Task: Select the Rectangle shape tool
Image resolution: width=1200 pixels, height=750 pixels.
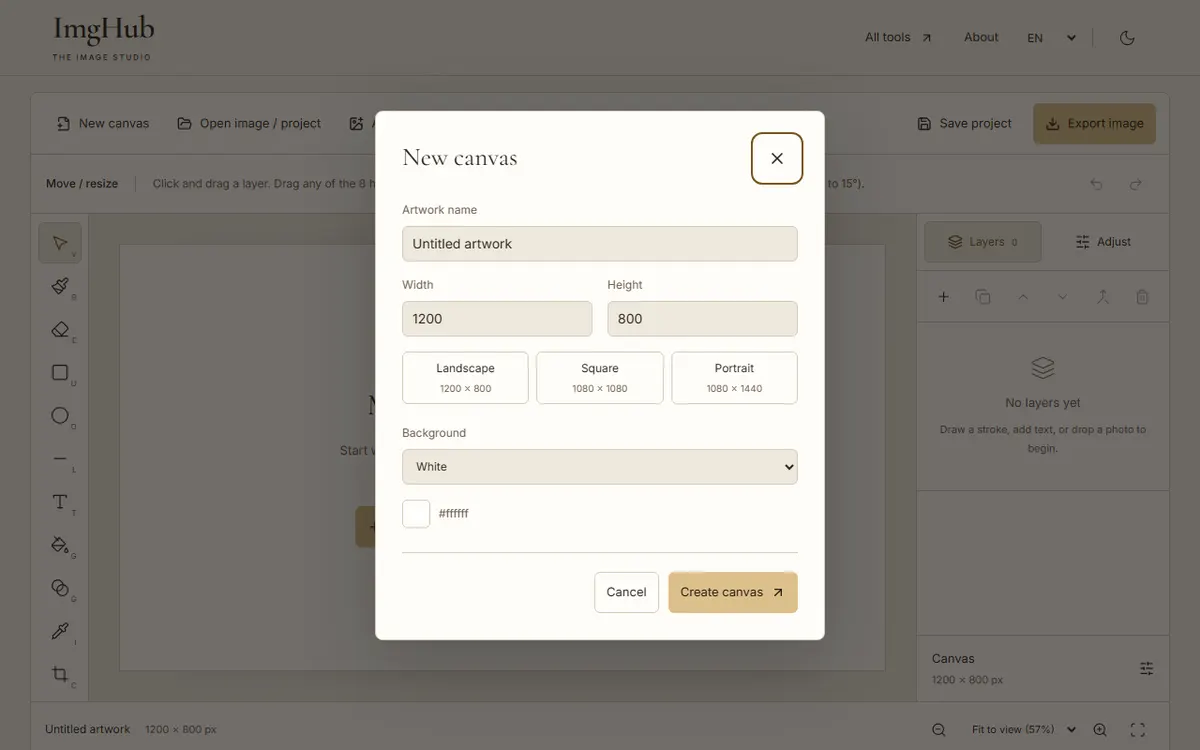Action: point(60,372)
